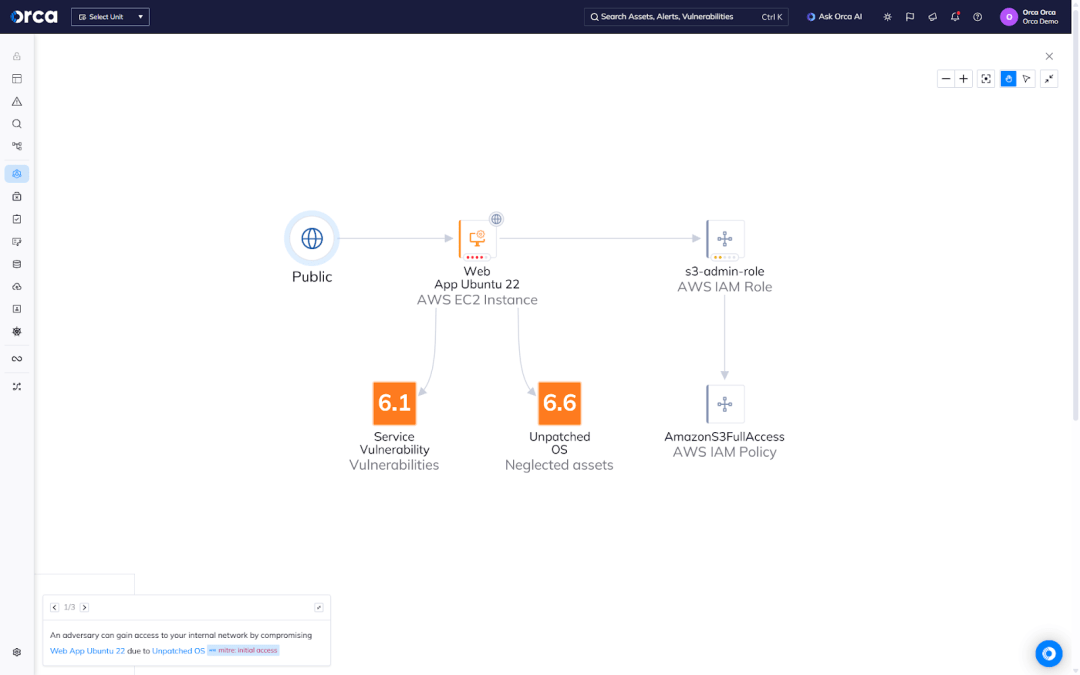Collapse the fullscreen graph view
Screen dimensions: 1080x675
click(1049, 79)
